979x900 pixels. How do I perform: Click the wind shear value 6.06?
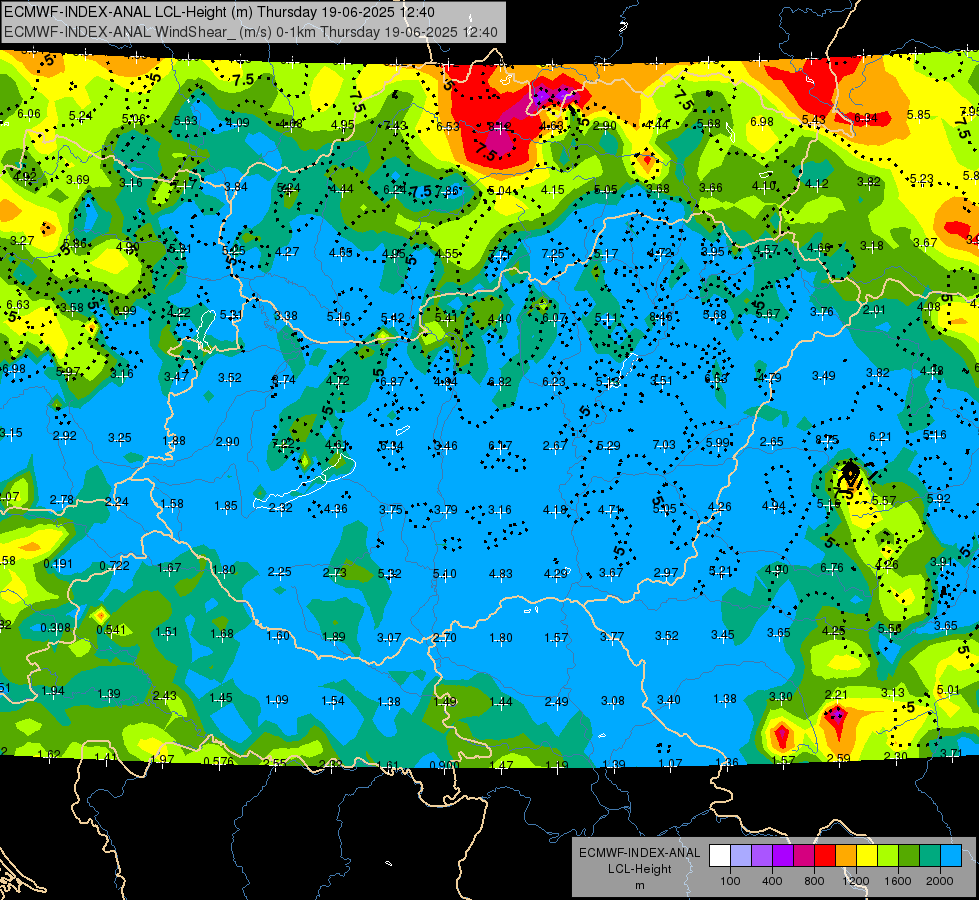29,114
